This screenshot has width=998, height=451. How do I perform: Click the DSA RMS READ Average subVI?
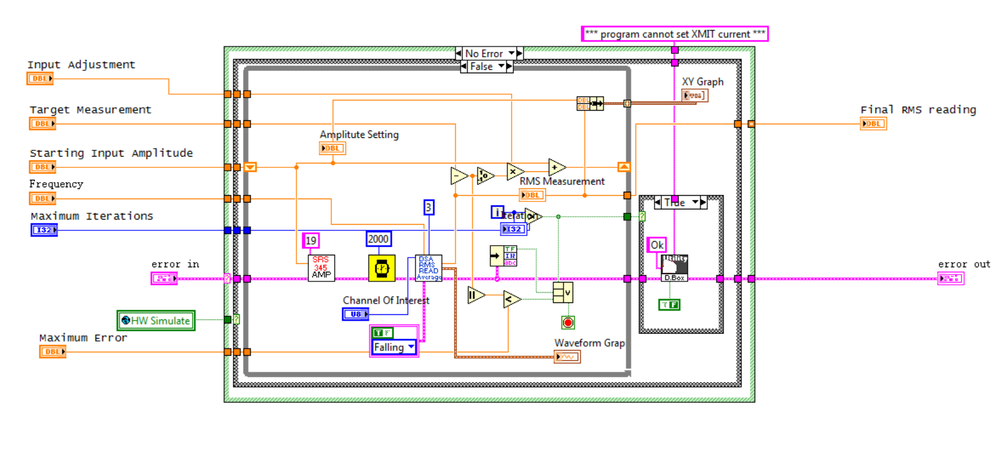(x=428, y=268)
